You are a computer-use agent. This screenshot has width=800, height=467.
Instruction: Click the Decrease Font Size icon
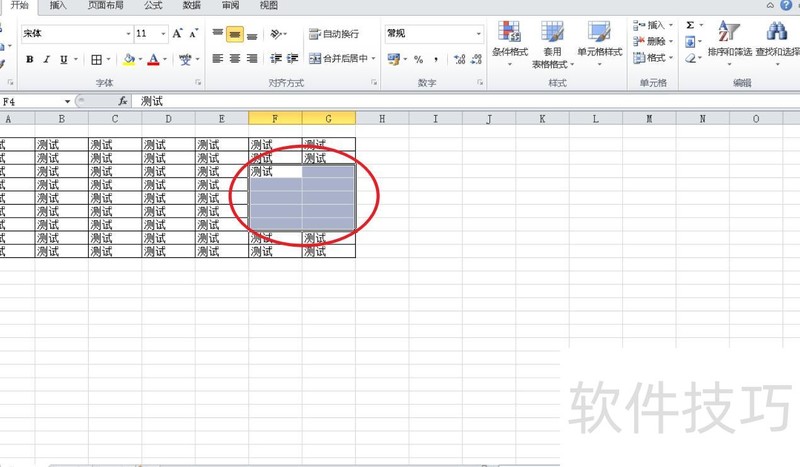click(193, 34)
